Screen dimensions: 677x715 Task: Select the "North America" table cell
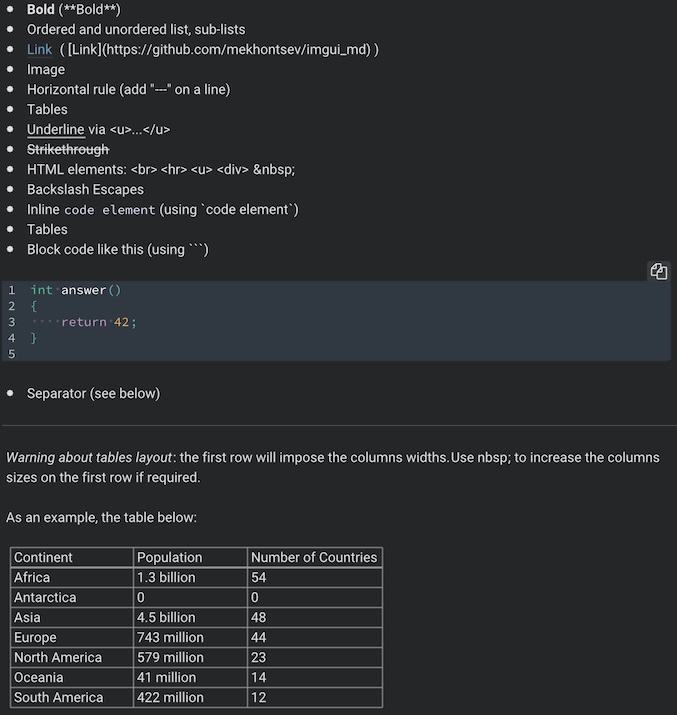tap(58, 657)
